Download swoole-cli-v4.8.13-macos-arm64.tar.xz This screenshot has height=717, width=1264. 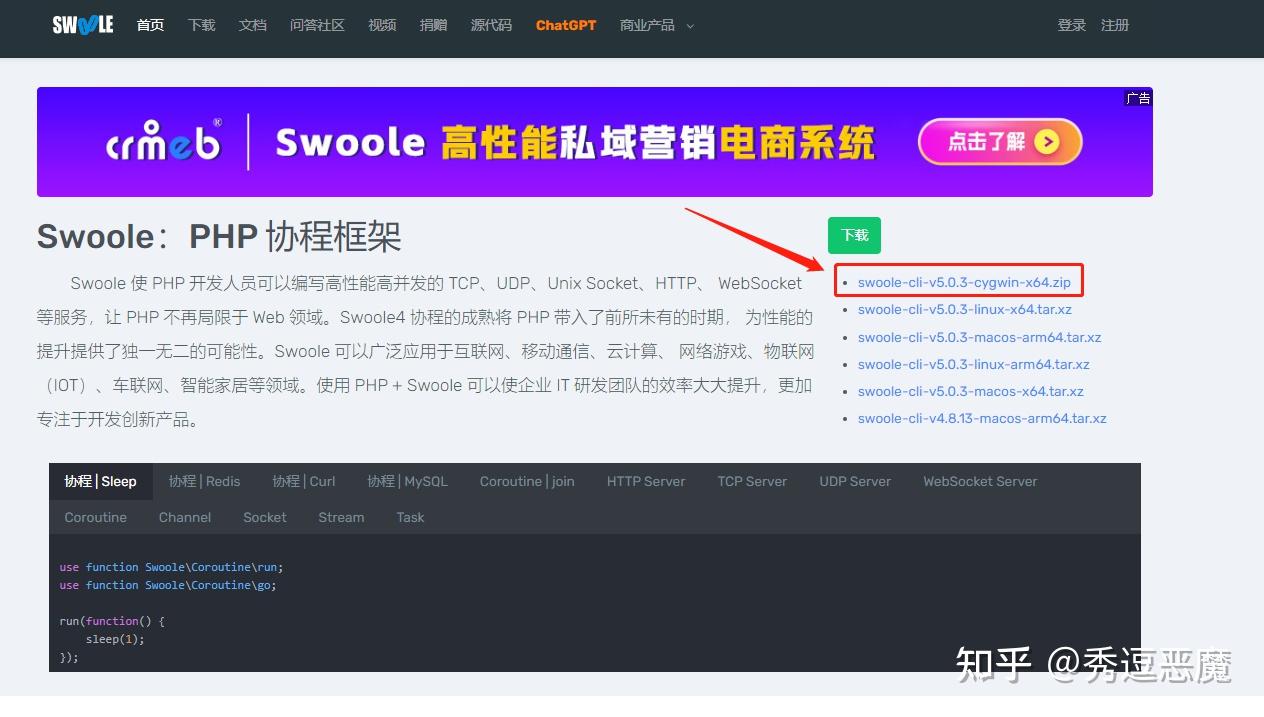(982, 419)
